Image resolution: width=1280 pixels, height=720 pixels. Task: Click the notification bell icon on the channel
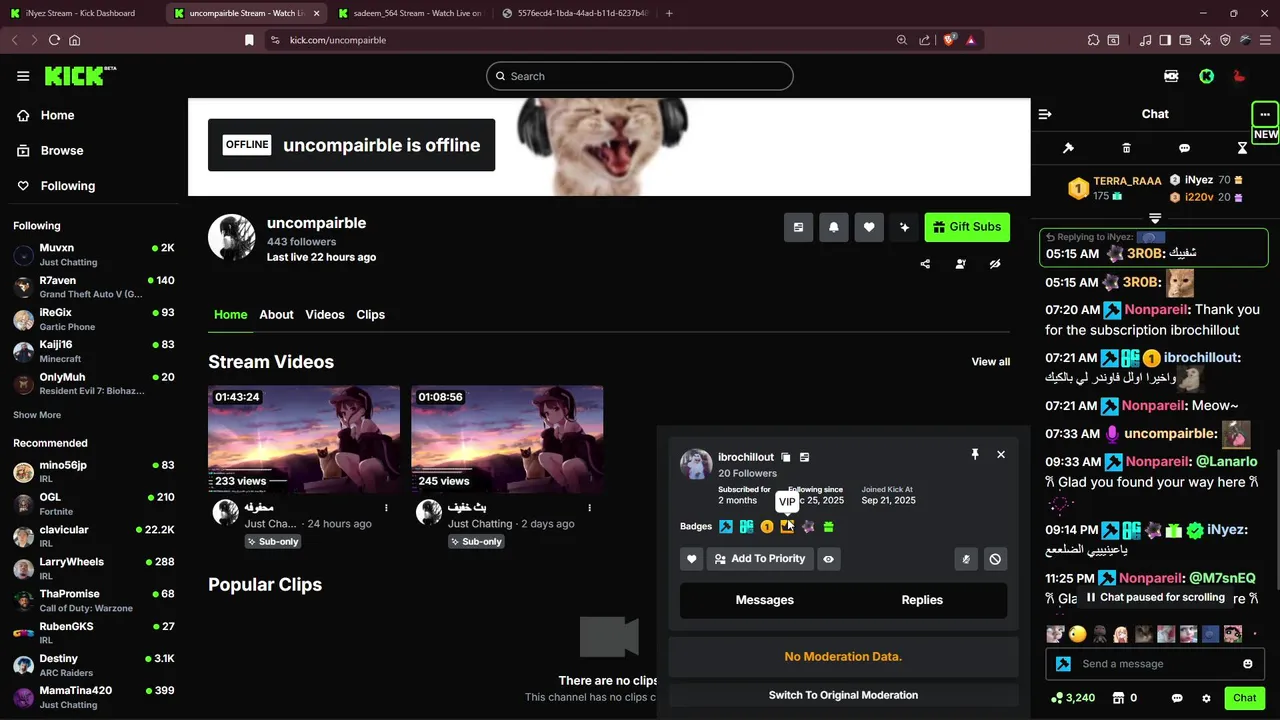834,227
